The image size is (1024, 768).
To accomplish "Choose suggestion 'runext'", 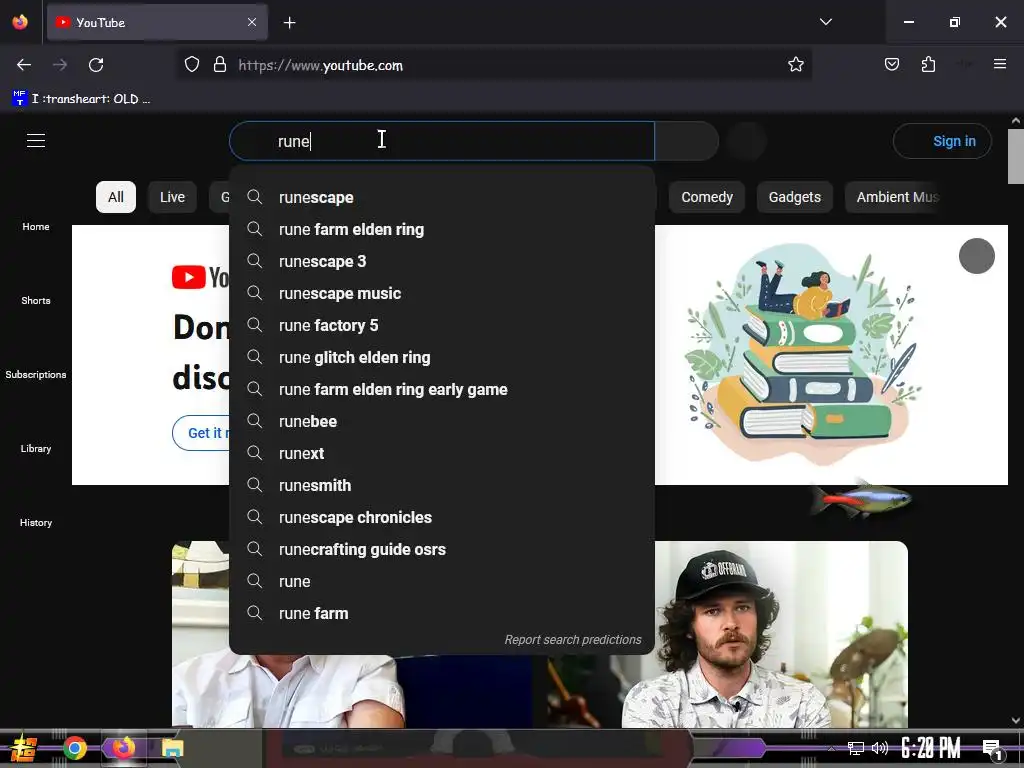I will click(x=442, y=453).
